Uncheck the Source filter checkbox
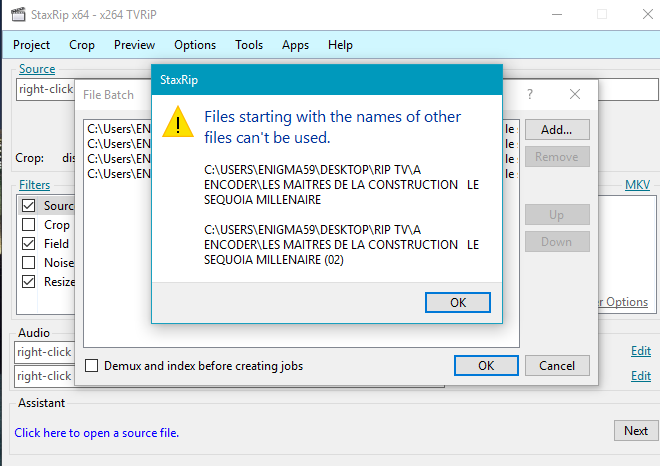Screen dimensions: 660x466 [28, 205]
